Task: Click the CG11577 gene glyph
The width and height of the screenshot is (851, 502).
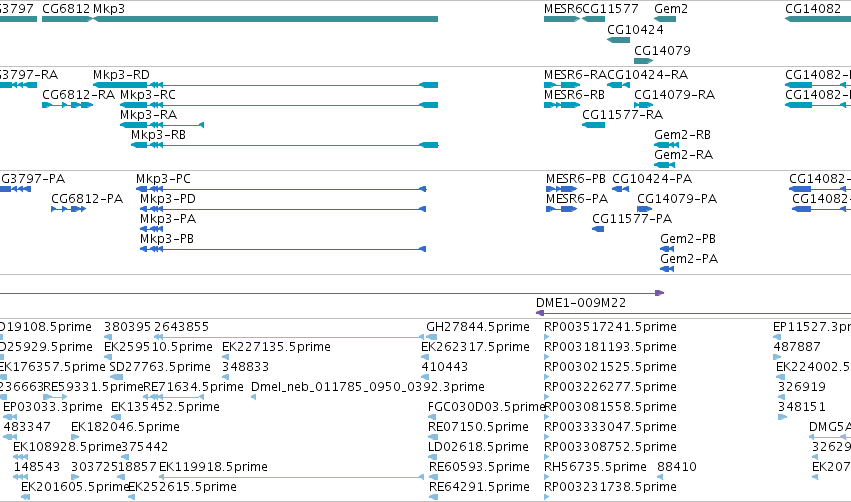Action: pyautogui.click(x=593, y=19)
